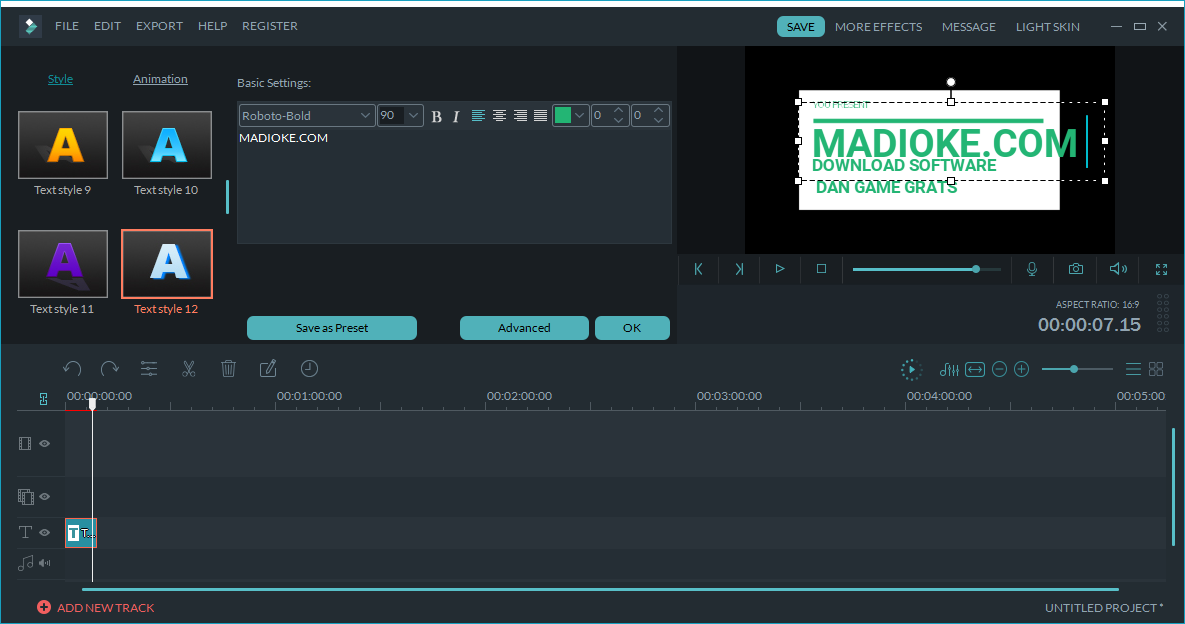Expand the text color dropdown arrow
The image size is (1185, 624).
tap(580, 116)
